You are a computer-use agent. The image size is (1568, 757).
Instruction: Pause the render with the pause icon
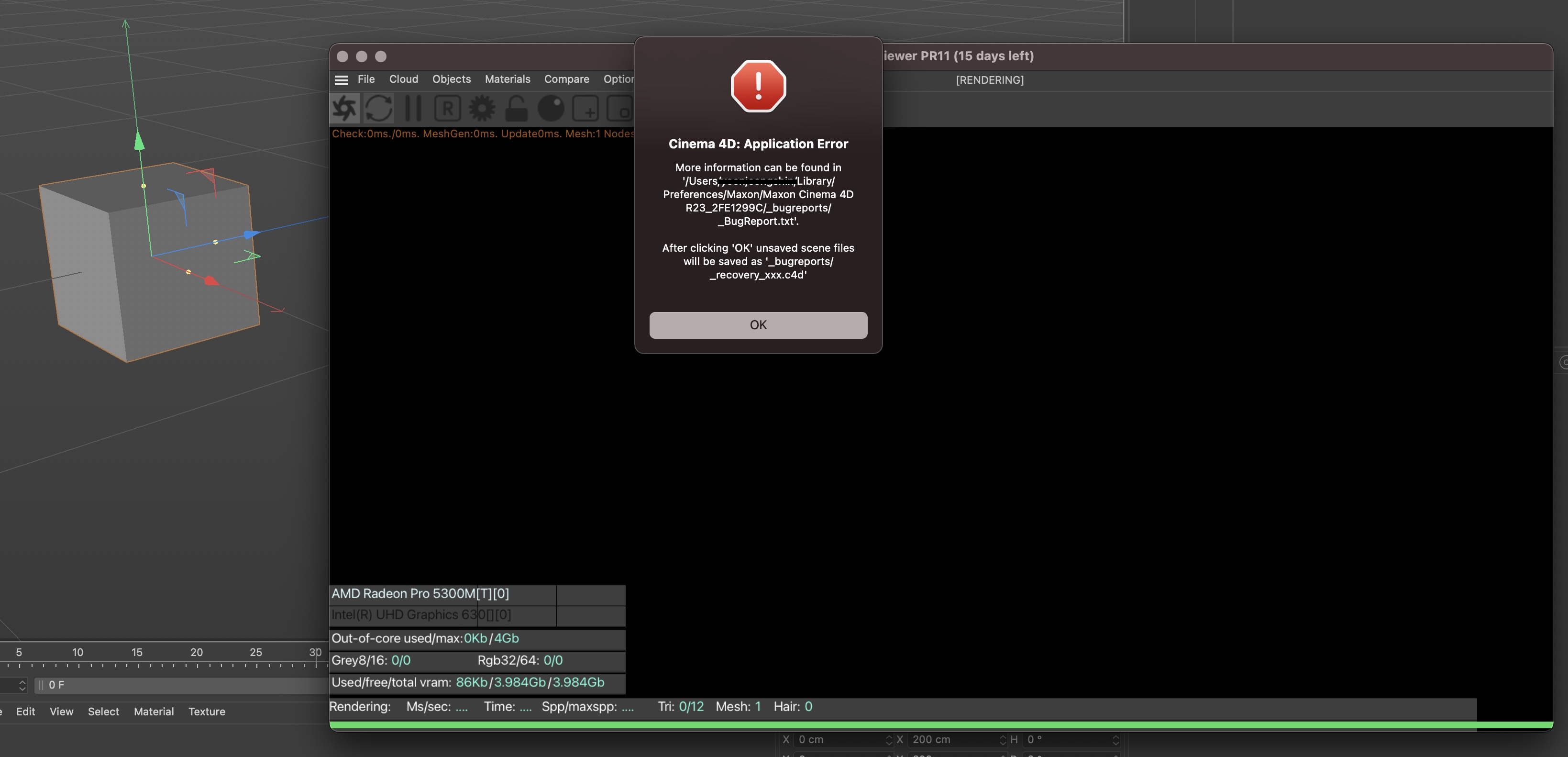pyautogui.click(x=413, y=109)
